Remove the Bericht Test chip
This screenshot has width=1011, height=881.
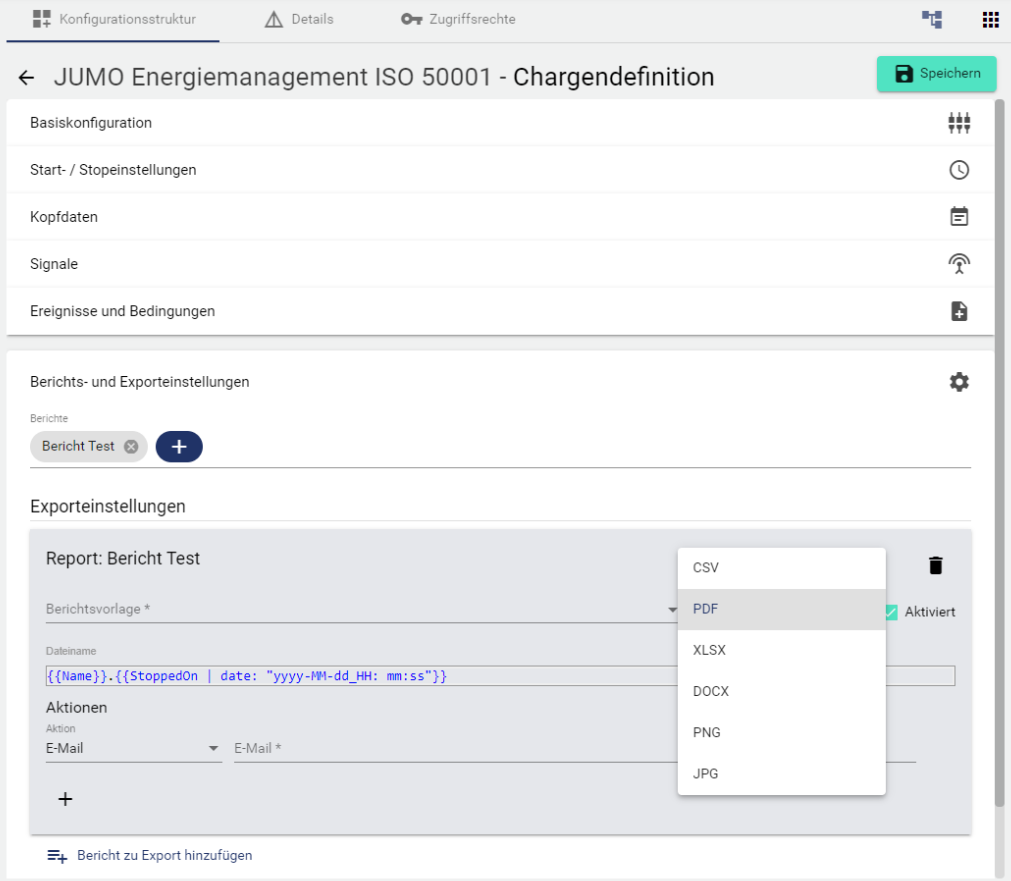131,447
